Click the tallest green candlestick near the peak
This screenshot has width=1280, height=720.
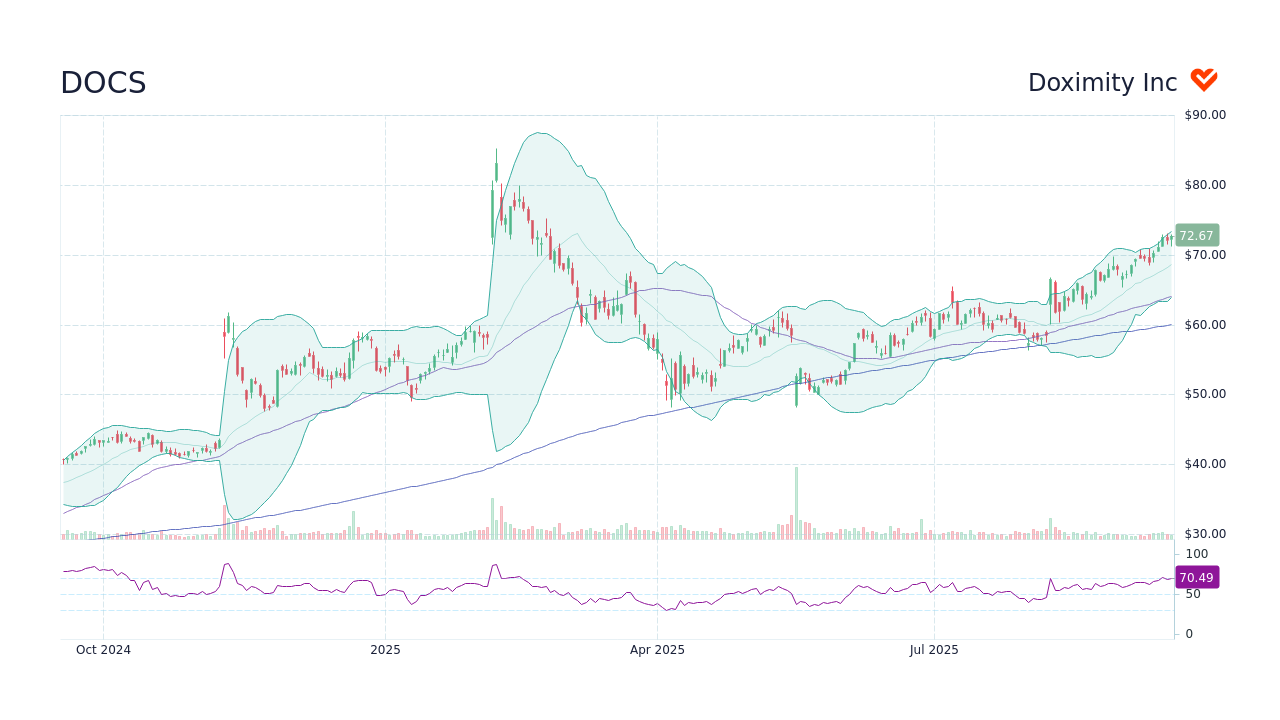pyautogui.click(x=495, y=170)
